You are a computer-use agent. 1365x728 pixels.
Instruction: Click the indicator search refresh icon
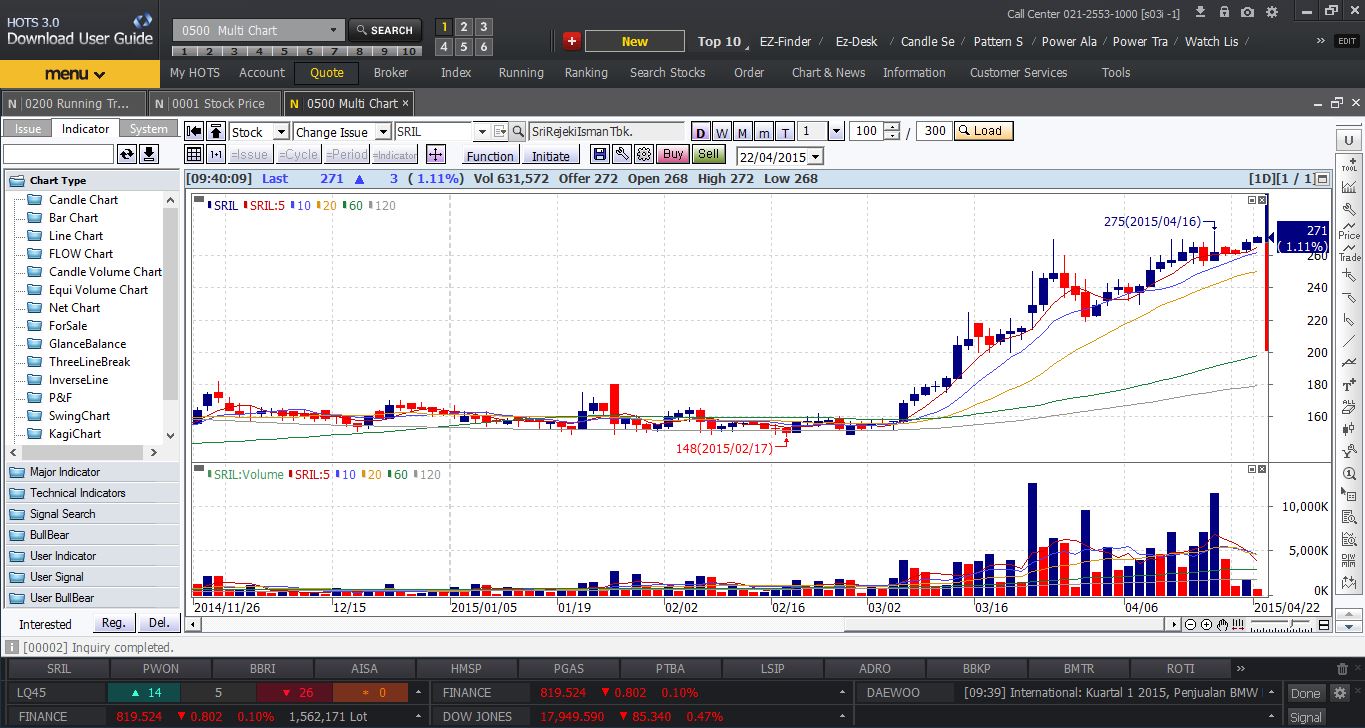point(127,154)
